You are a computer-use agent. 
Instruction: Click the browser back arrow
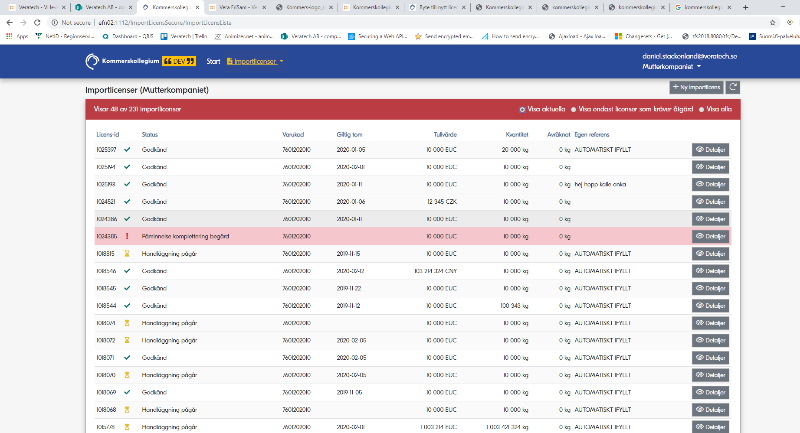pos(9,21)
